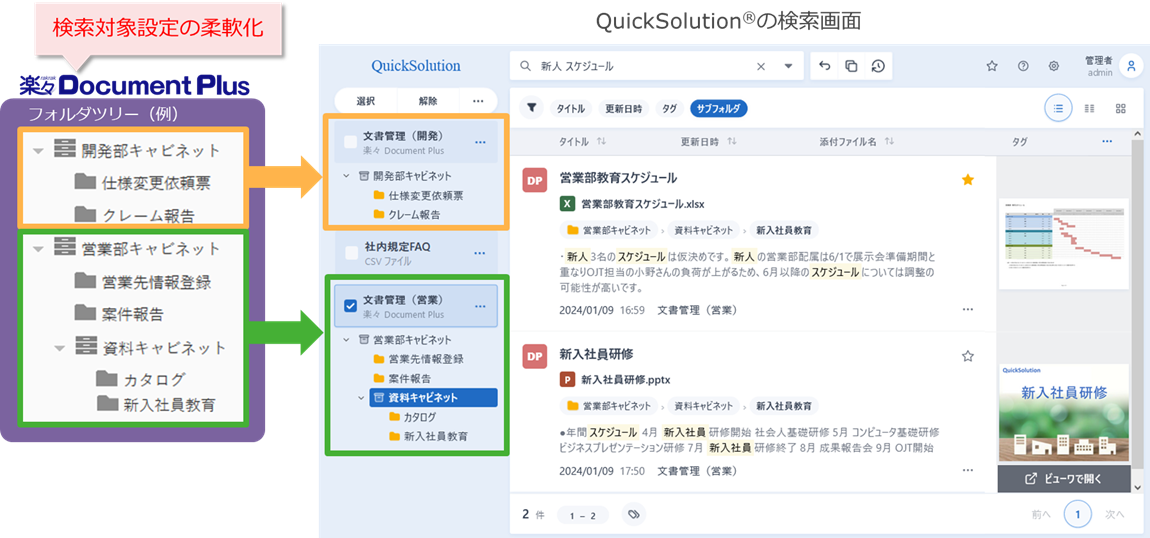1150x538 pixels.
Task: Collapse 営業部キャビネット in Document Plus tree
Action: [39, 248]
